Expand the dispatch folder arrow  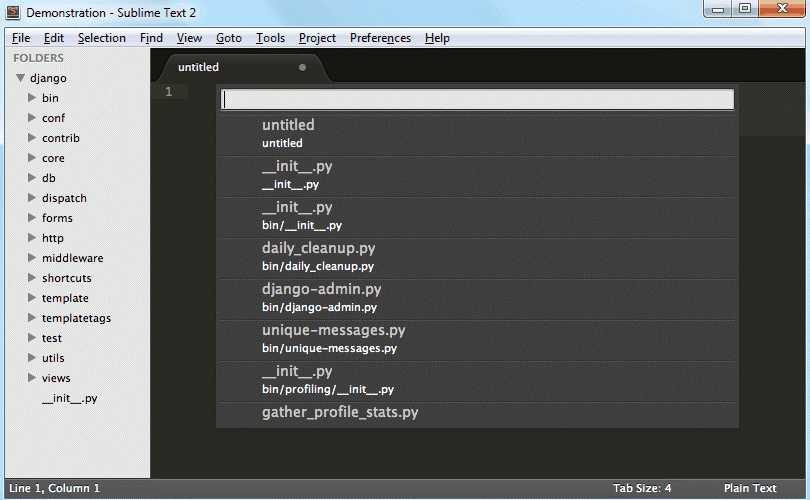(32, 198)
